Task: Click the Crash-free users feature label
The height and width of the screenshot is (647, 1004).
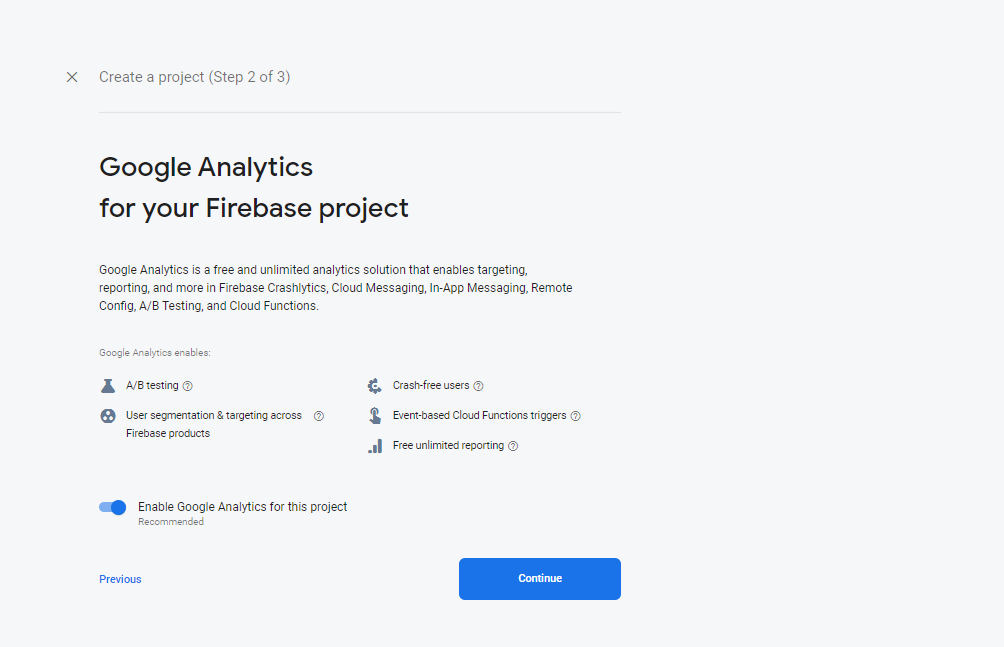Action: click(x=431, y=386)
